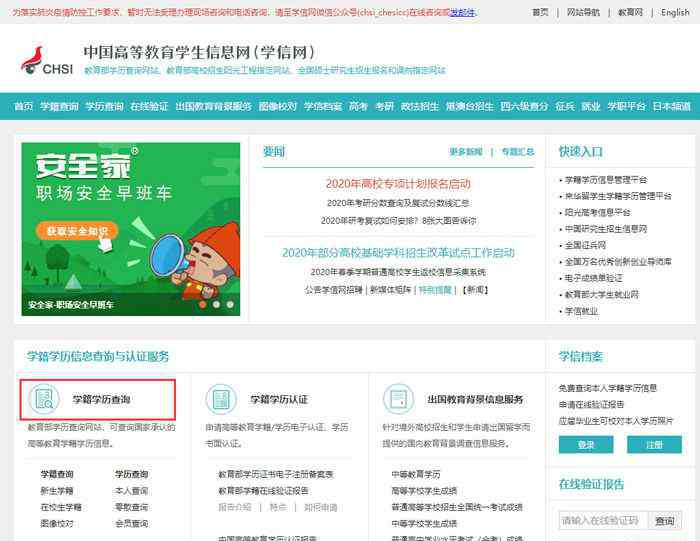Open 更多新闻 link
Viewport: 700px width, 541px height.
[466, 152]
